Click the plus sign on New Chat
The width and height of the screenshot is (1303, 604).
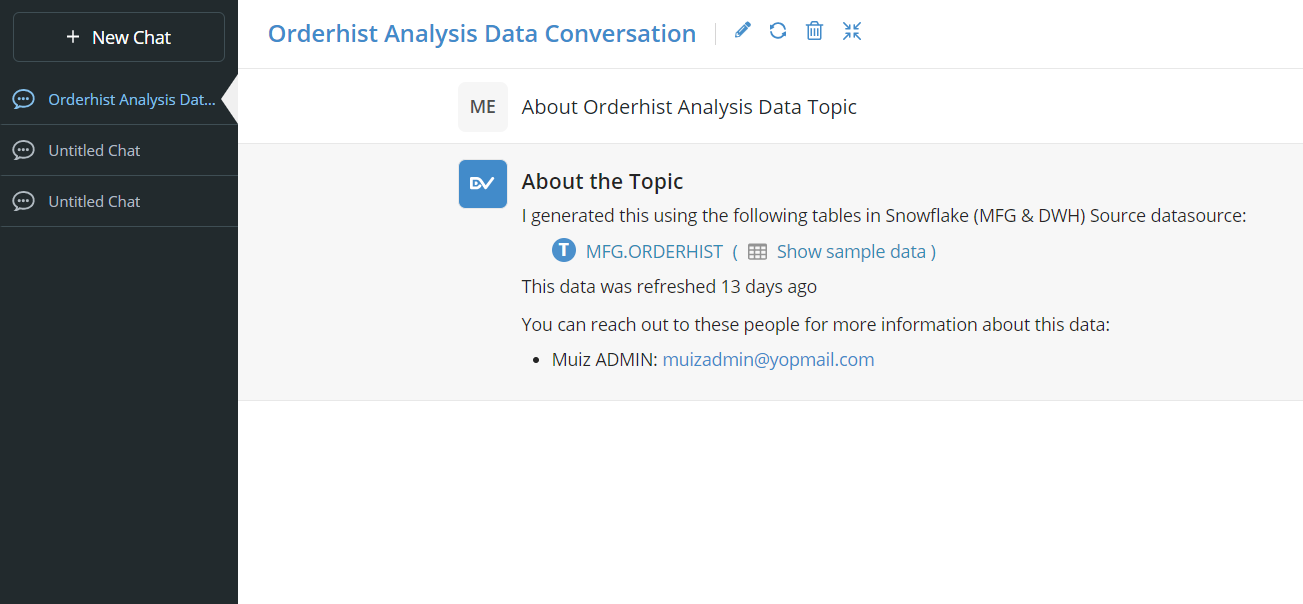tap(73, 37)
